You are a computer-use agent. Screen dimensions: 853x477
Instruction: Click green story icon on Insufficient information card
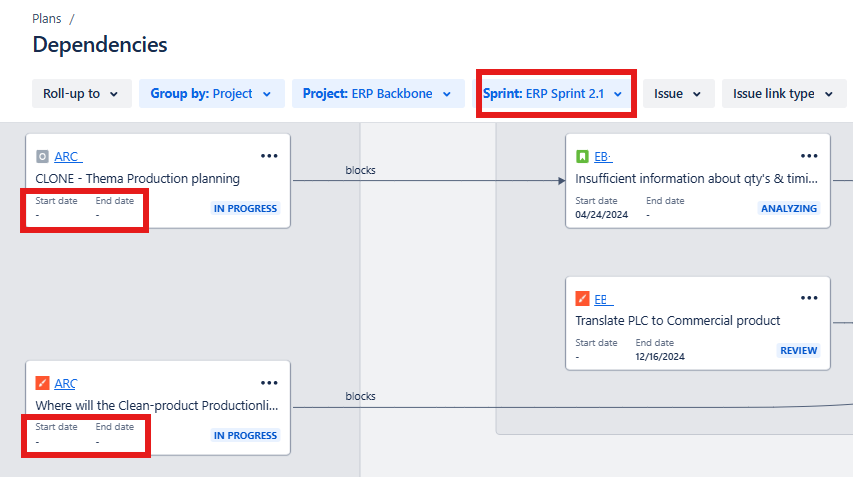[582, 157]
